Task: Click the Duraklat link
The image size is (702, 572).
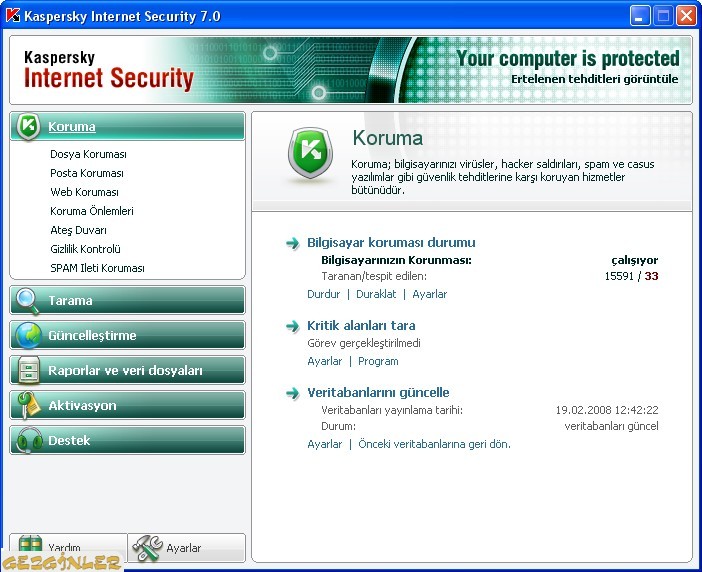Action: [x=376, y=294]
